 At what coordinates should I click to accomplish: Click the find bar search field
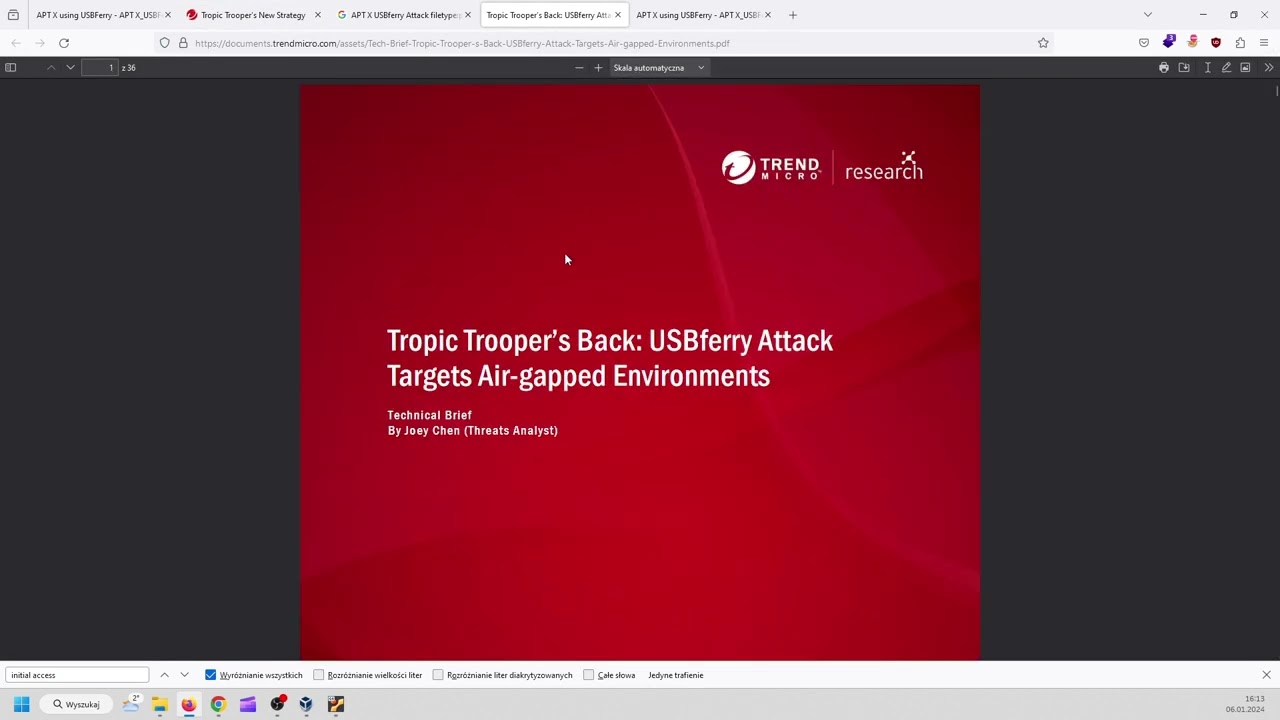coord(77,675)
